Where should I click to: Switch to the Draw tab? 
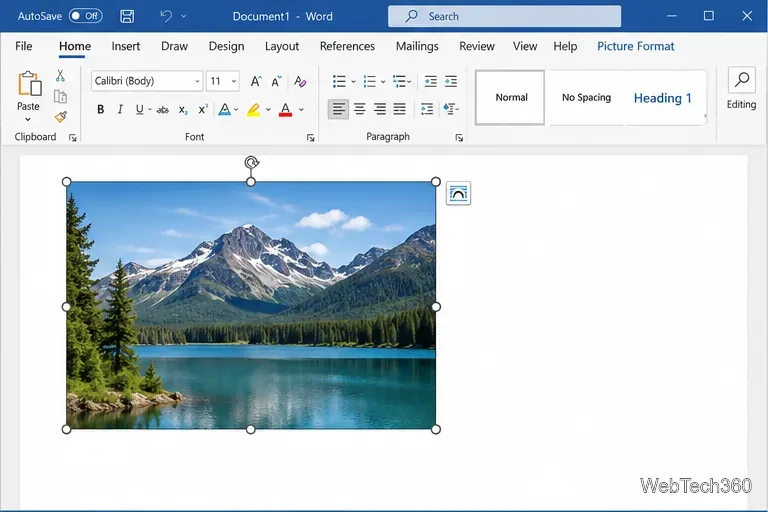(174, 46)
